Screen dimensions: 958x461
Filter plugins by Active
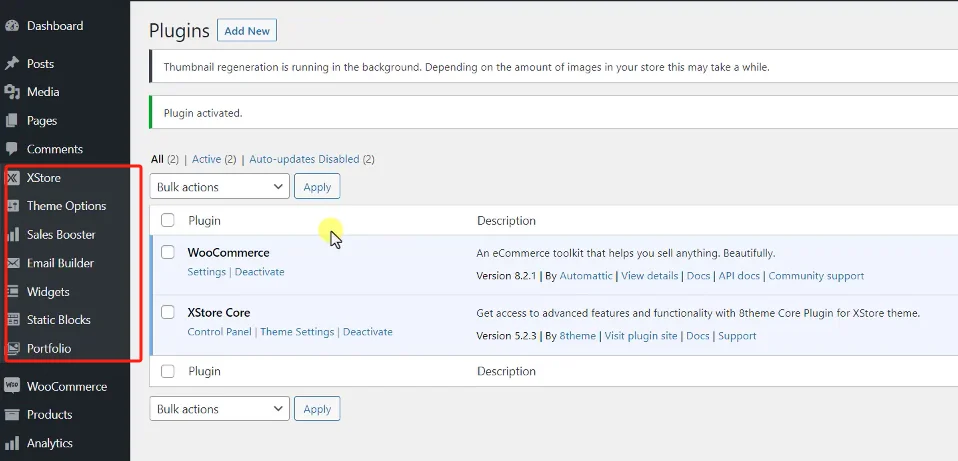tap(206, 159)
